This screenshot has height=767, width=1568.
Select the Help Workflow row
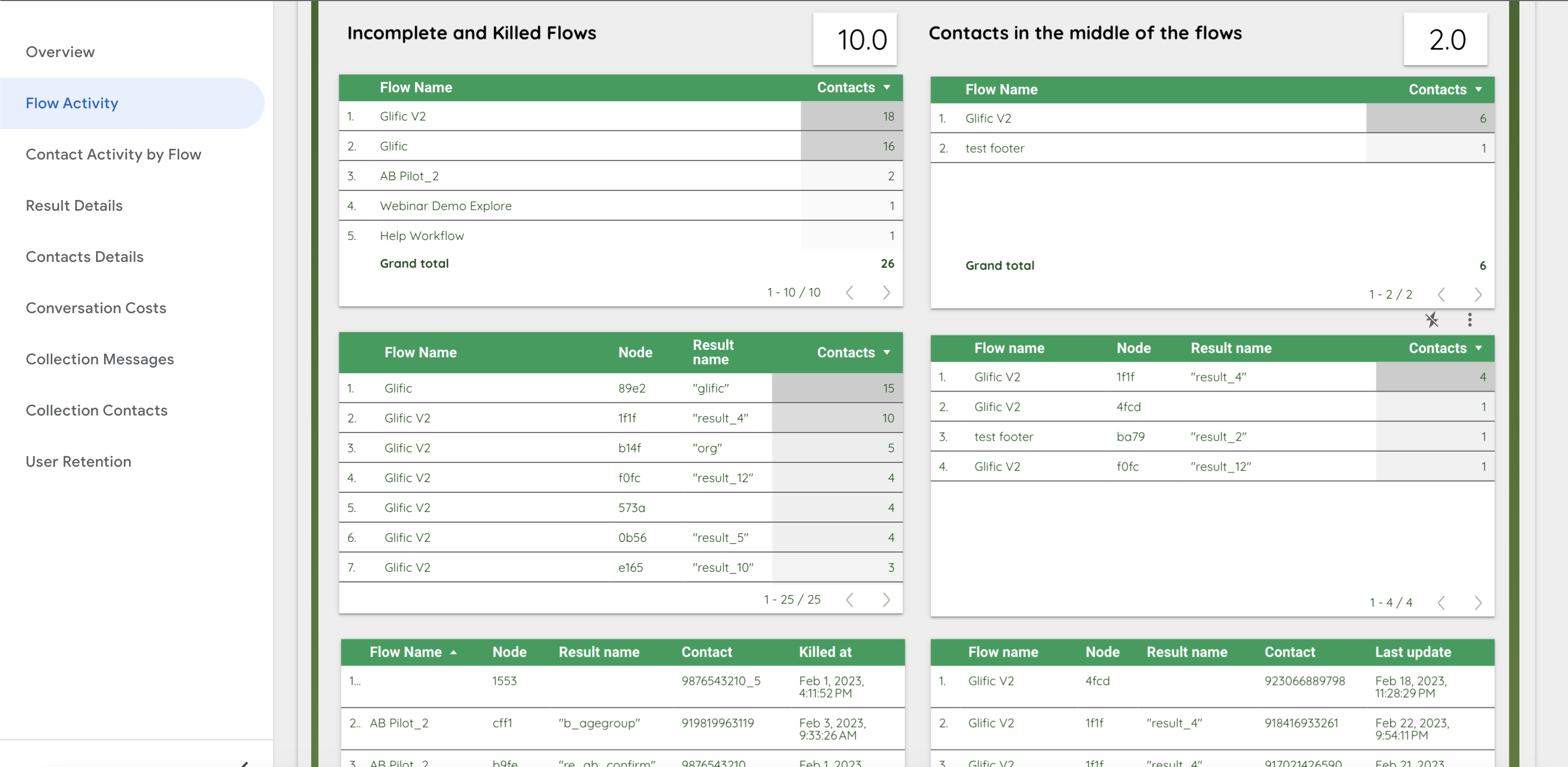620,235
